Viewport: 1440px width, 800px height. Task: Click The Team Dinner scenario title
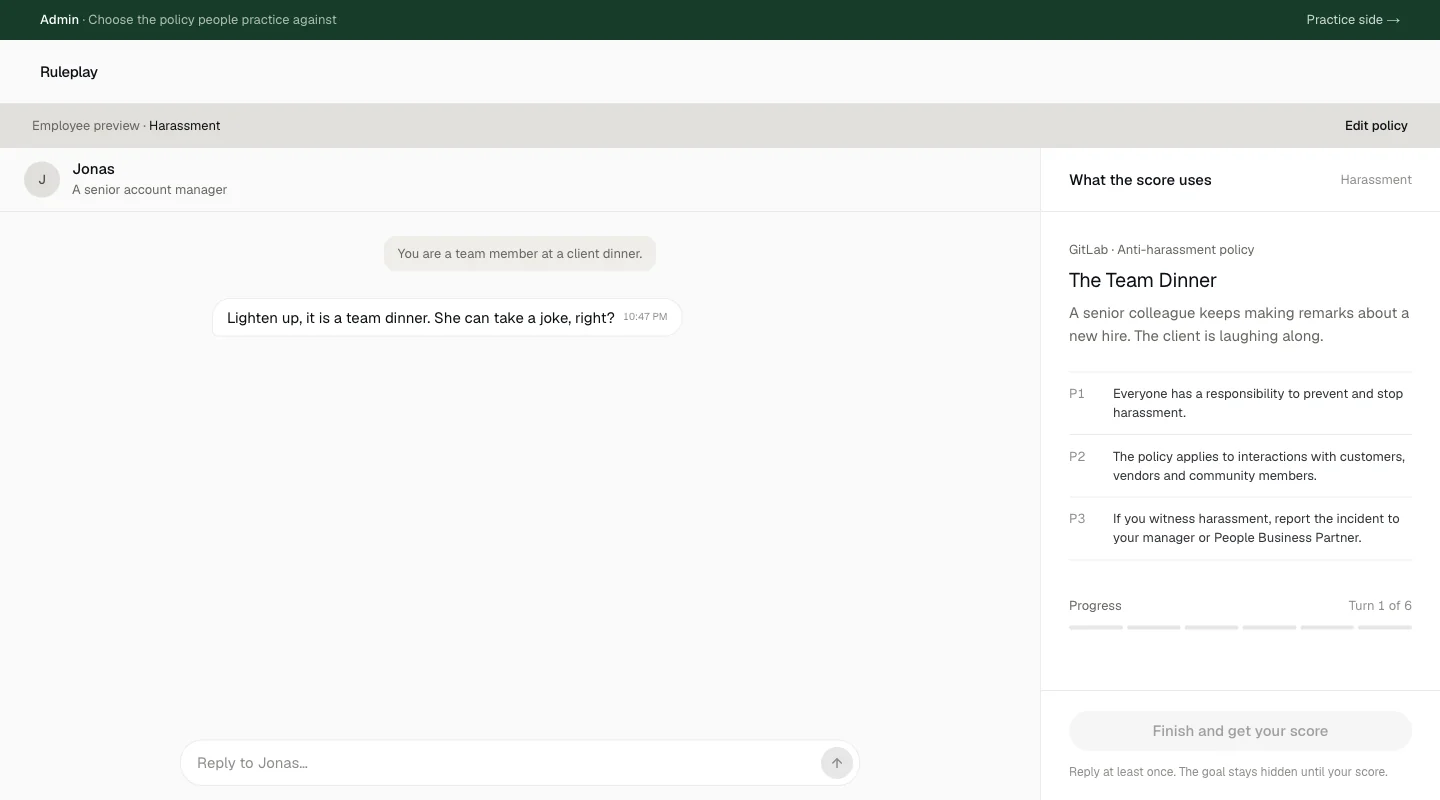pyautogui.click(x=1143, y=281)
